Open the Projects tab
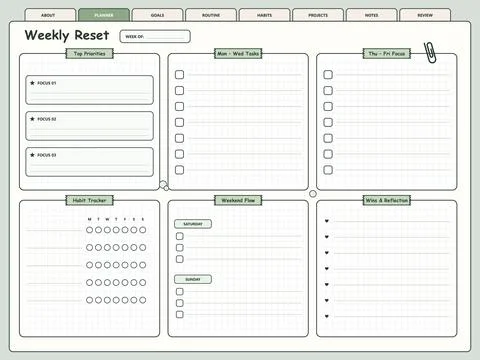This screenshot has width=480, height=360. click(x=318, y=15)
